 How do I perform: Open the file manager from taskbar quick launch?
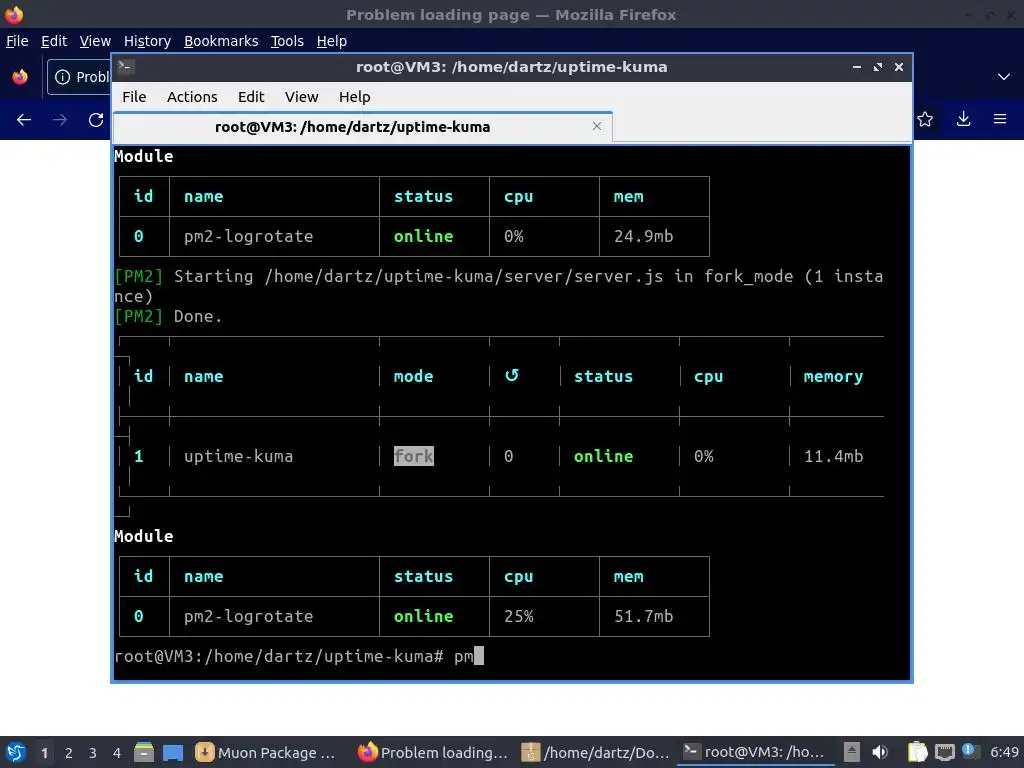tap(144, 752)
